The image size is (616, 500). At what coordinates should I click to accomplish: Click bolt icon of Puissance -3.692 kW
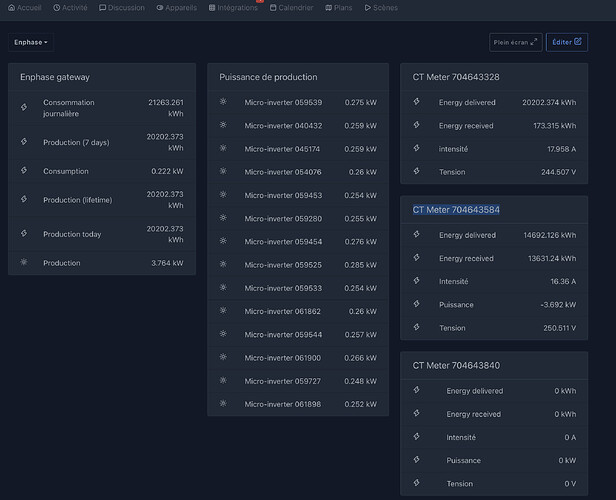click(x=416, y=304)
